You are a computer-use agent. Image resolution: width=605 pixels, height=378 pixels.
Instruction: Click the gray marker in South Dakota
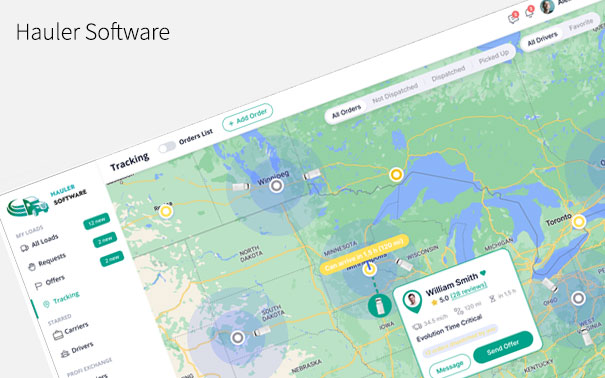coord(237,338)
